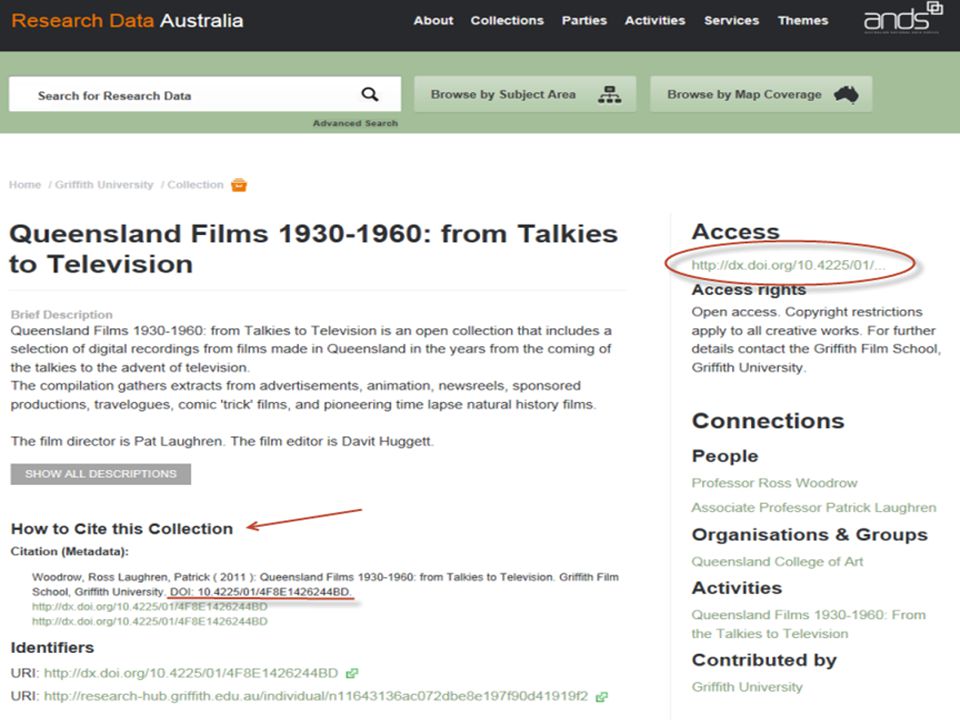The image size is (960, 720).
Task: Click the search magnifier icon
Action: click(x=370, y=94)
